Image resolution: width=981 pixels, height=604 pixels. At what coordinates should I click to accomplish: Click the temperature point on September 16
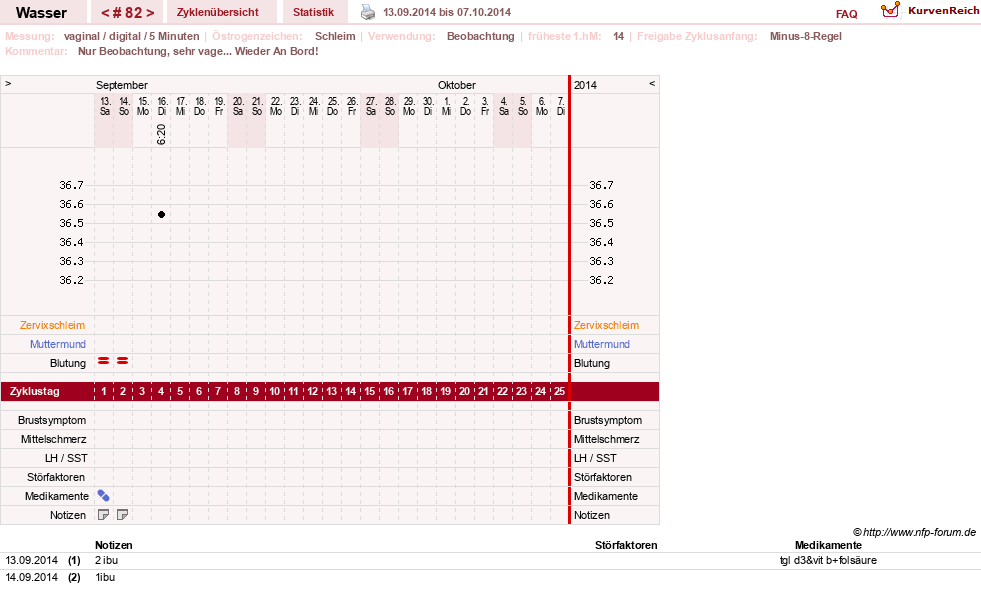[161, 215]
